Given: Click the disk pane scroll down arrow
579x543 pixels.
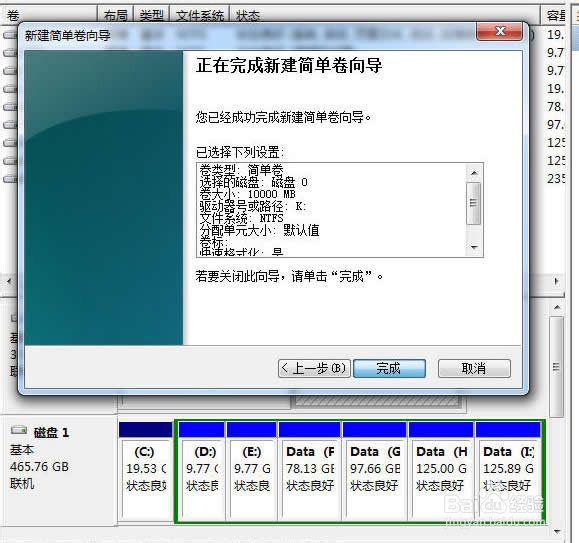Looking at the screenshot, I should tap(557, 532).
